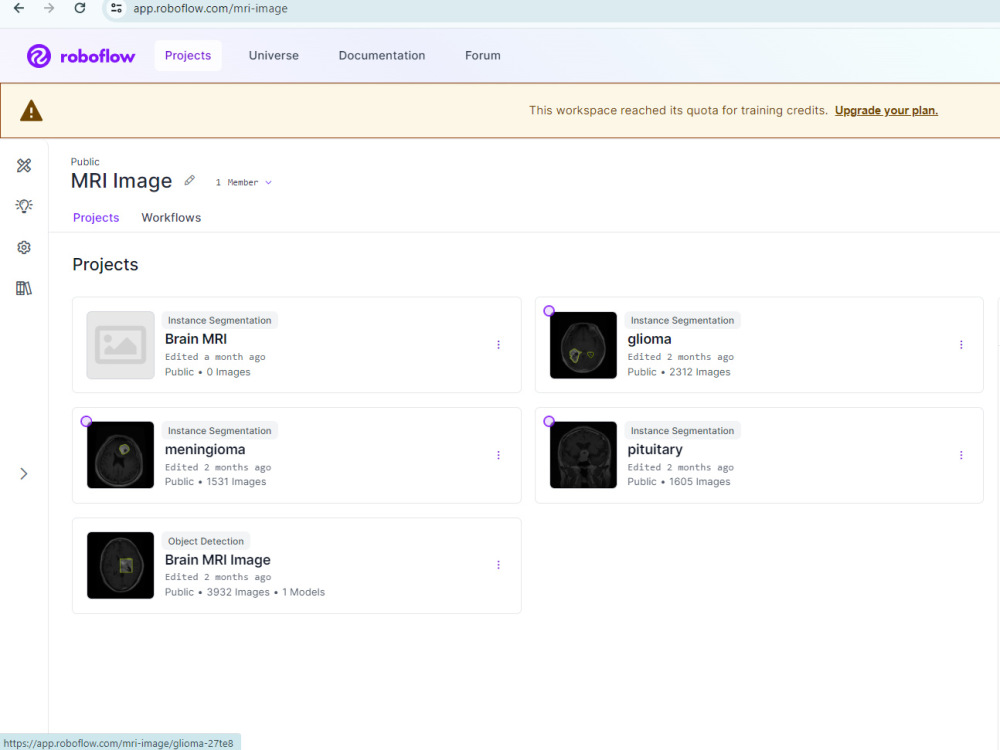Click Instance Segmentation tag on meningioma card
The height and width of the screenshot is (750, 1000).
tap(219, 430)
